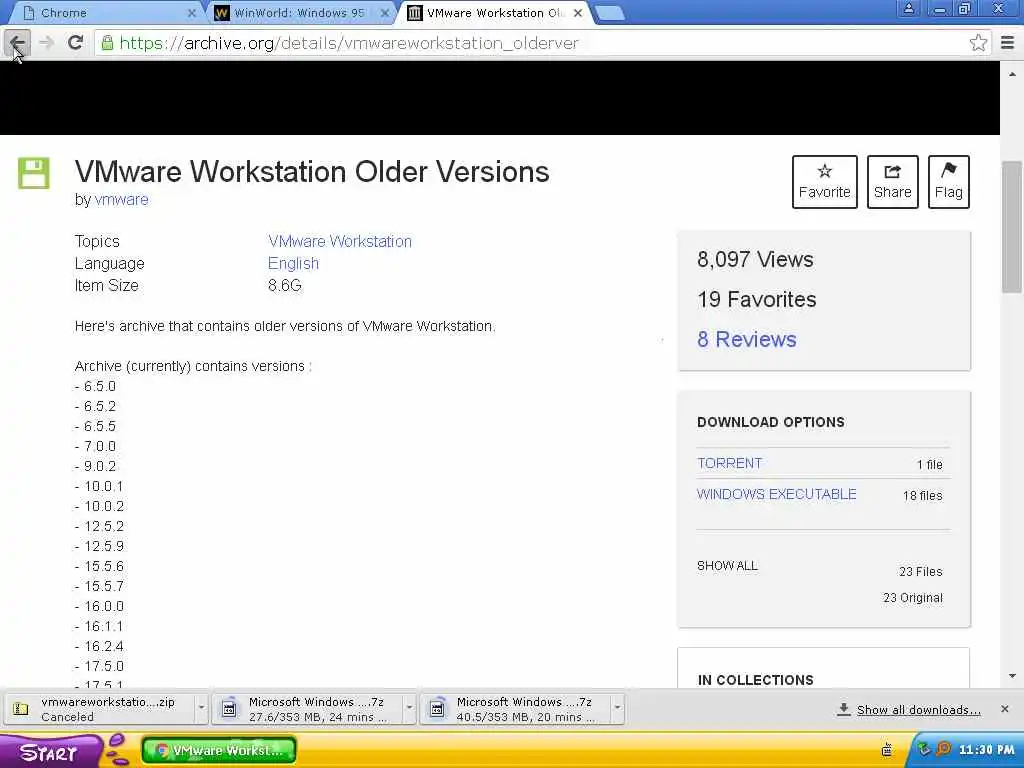Click the page scrollbar down arrow
The height and width of the screenshot is (768, 1024).
(x=1012, y=677)
